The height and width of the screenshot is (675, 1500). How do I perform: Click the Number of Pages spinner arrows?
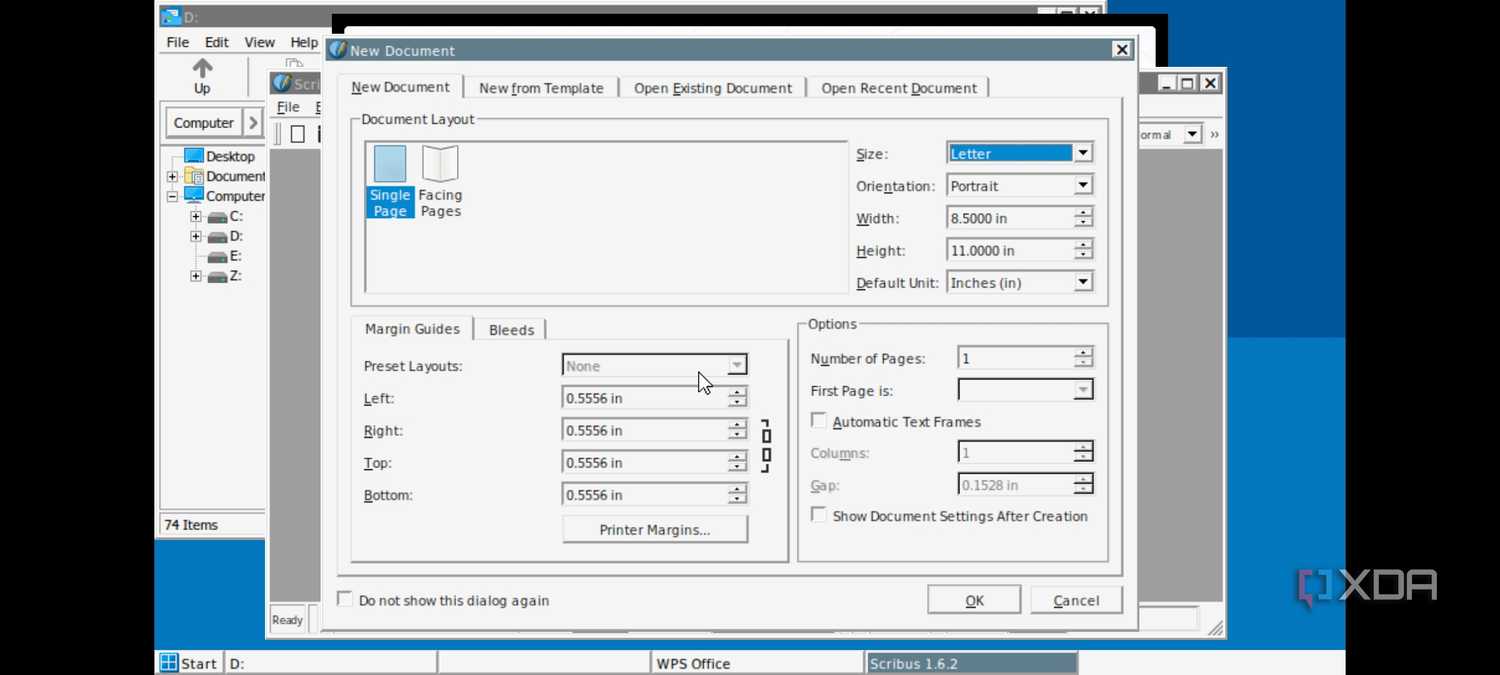point(1083,358)
